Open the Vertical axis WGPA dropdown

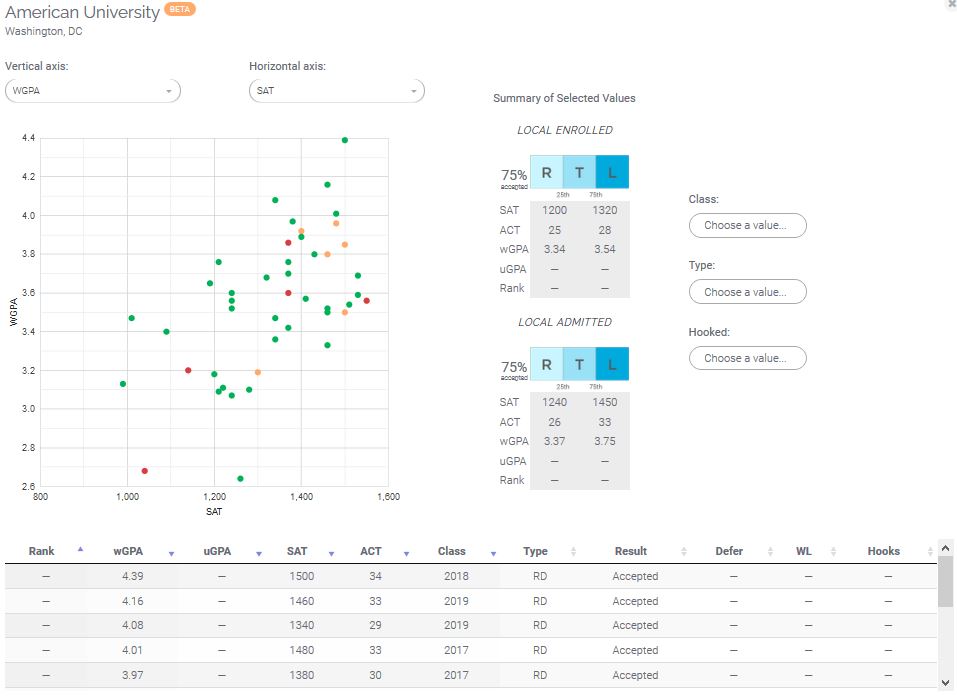93,91
